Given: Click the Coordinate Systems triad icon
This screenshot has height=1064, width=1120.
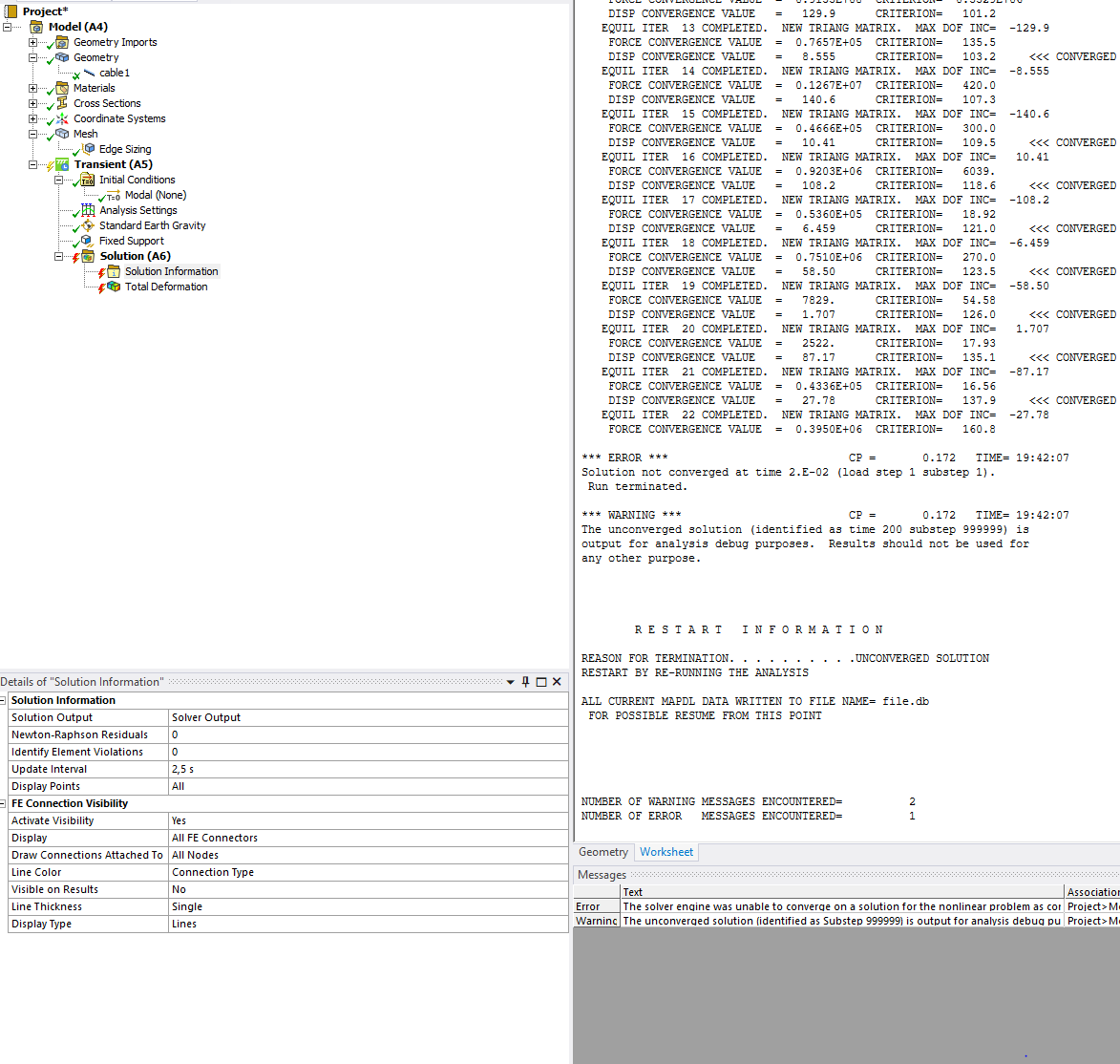Looking at the screenshot, I should coord(62,118).
